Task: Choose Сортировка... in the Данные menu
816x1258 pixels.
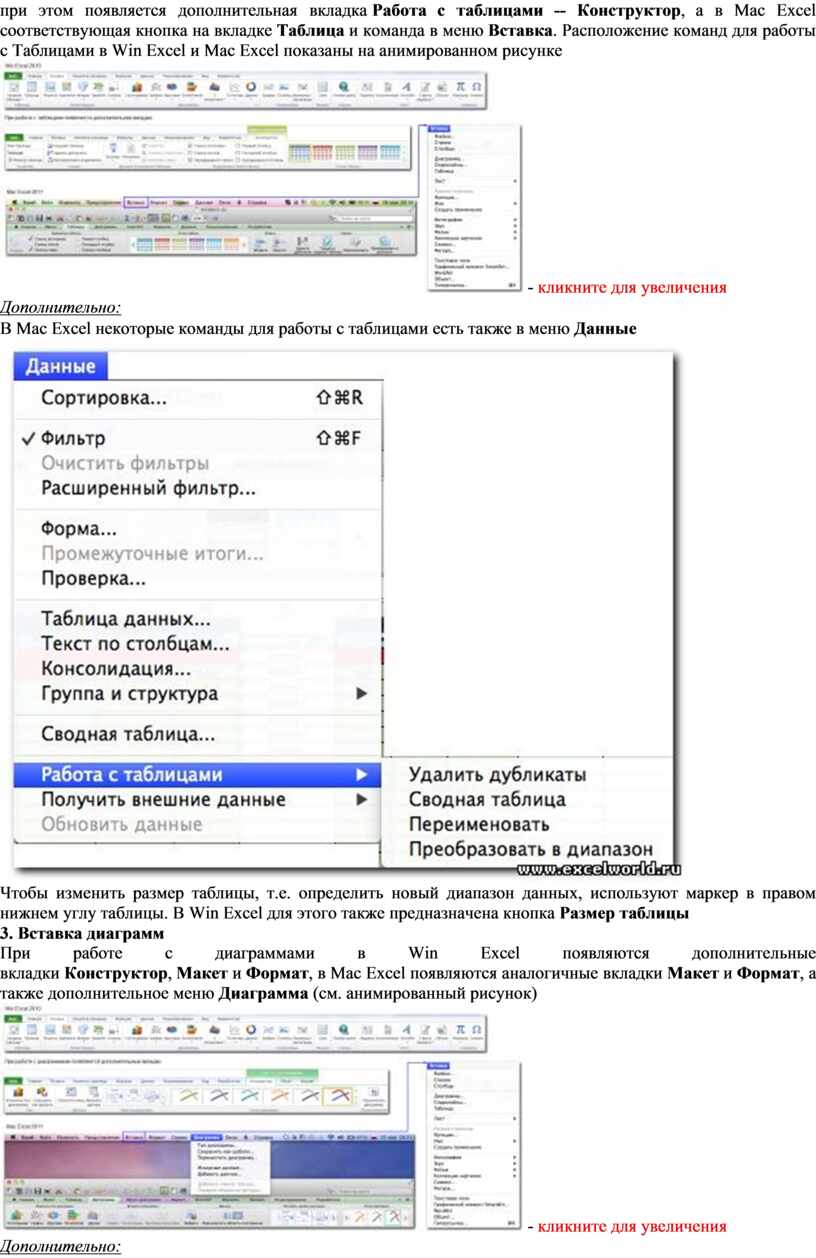Action: [104, 398]
